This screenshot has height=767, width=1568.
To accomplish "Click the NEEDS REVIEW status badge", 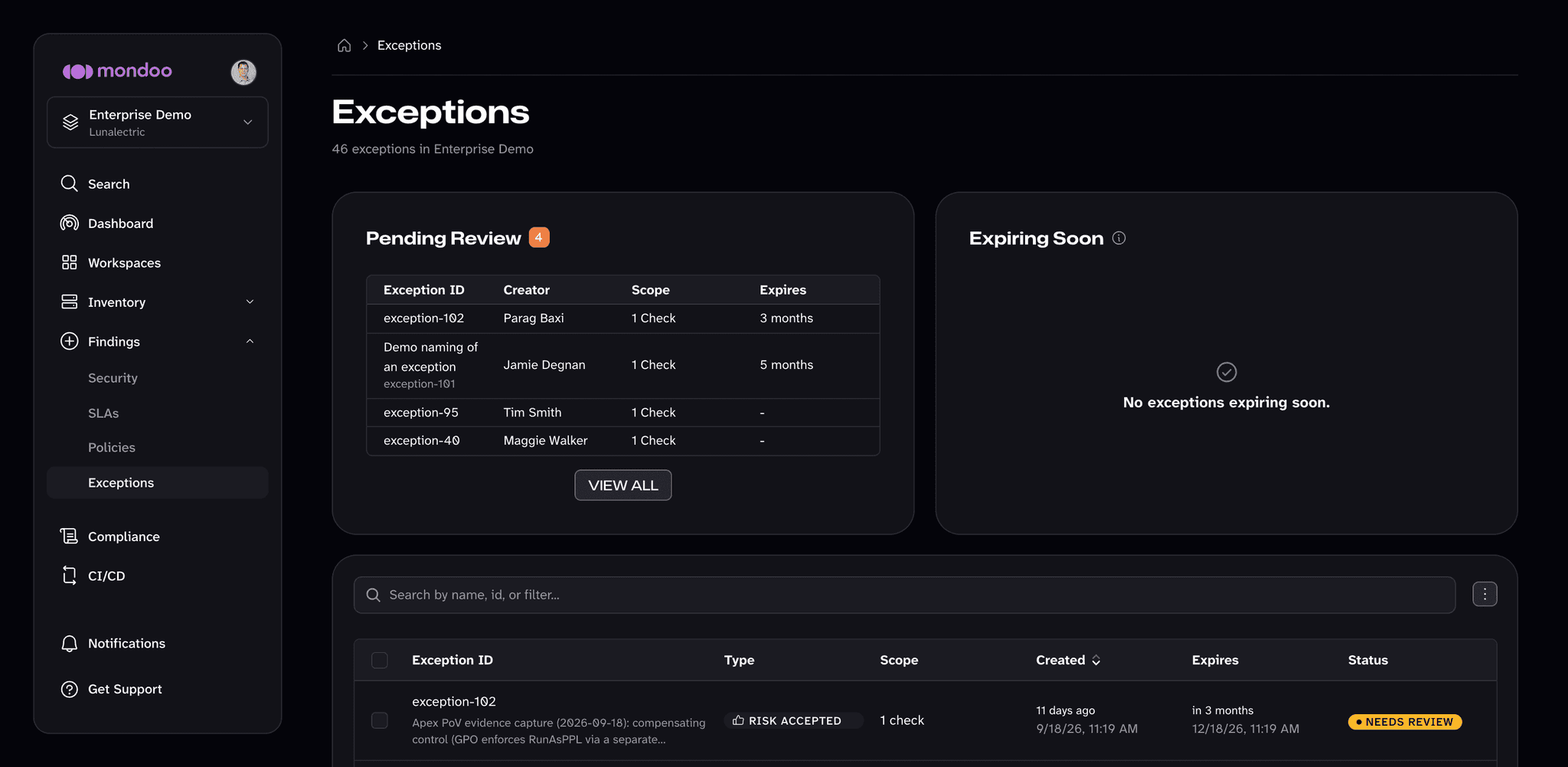I will [1405, 722].
